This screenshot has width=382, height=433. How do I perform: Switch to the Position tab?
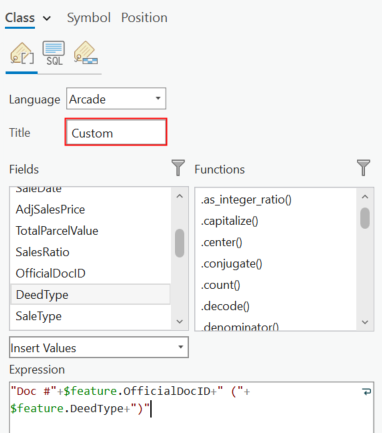(144, 18)
